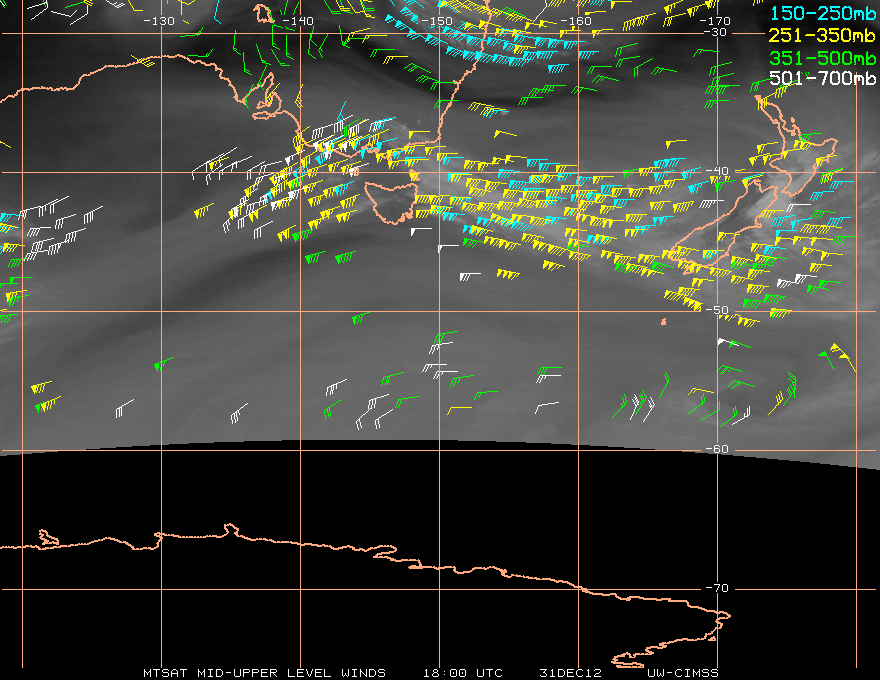Image resolution: width=880 pixels, height=680 pixels.
Task: Click the -40 latitude label
Action: click(x=717, y=171)
